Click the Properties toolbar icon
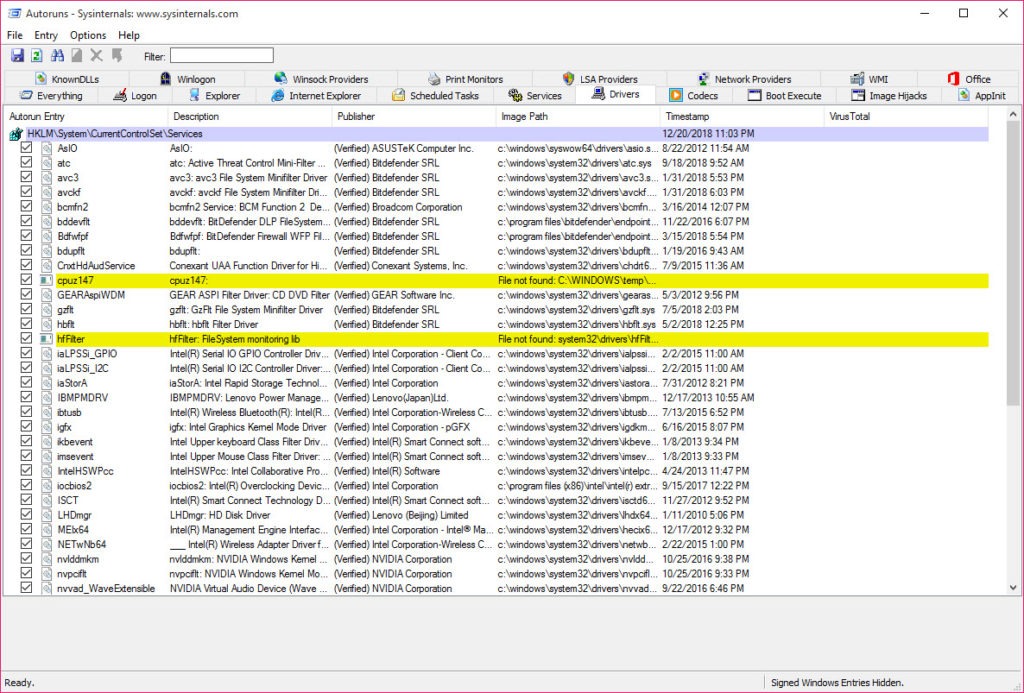The width and height of the screenshot is (1024, 693). [77, 56]
